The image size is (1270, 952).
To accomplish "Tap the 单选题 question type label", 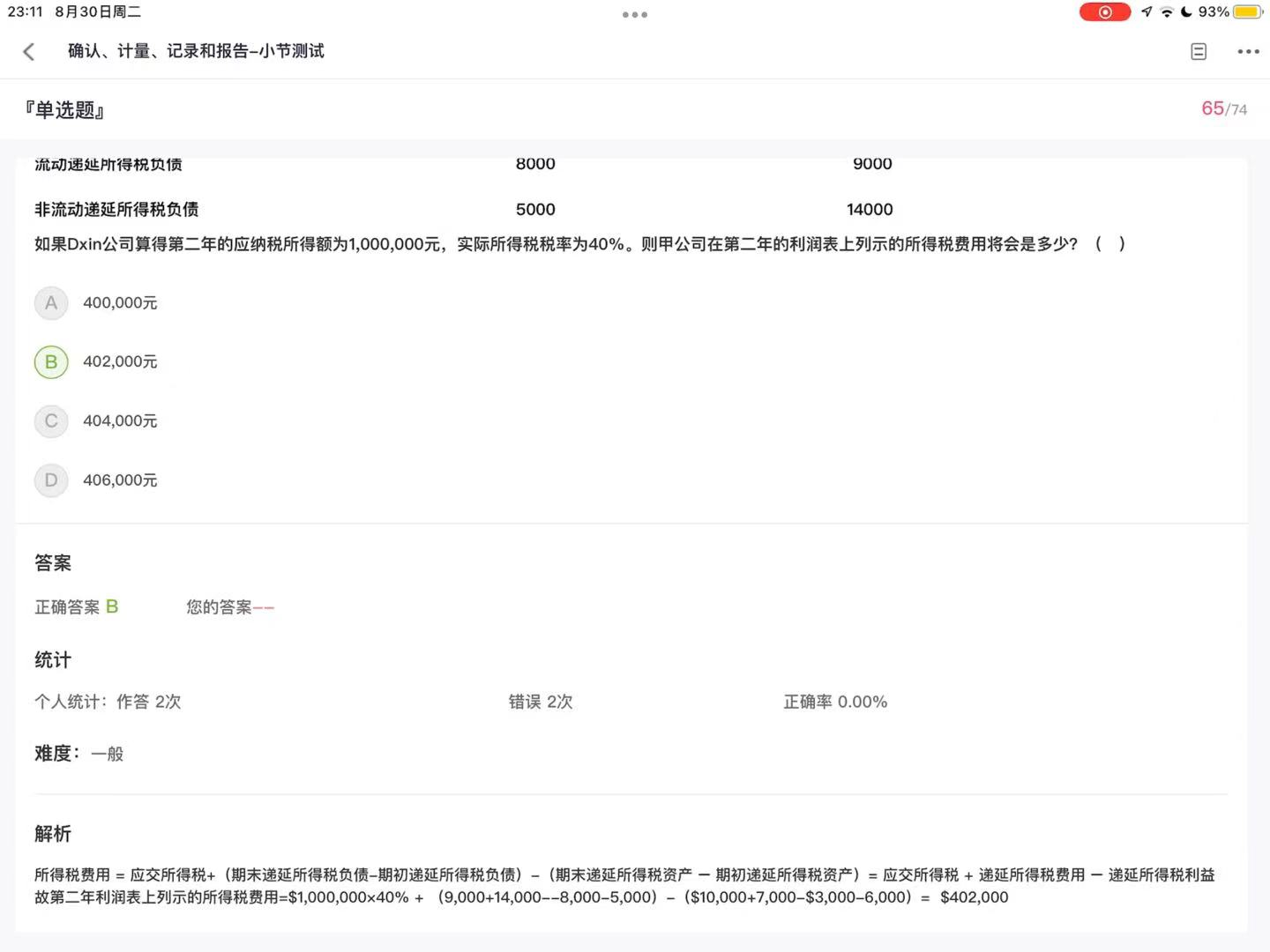I will 65,110.
